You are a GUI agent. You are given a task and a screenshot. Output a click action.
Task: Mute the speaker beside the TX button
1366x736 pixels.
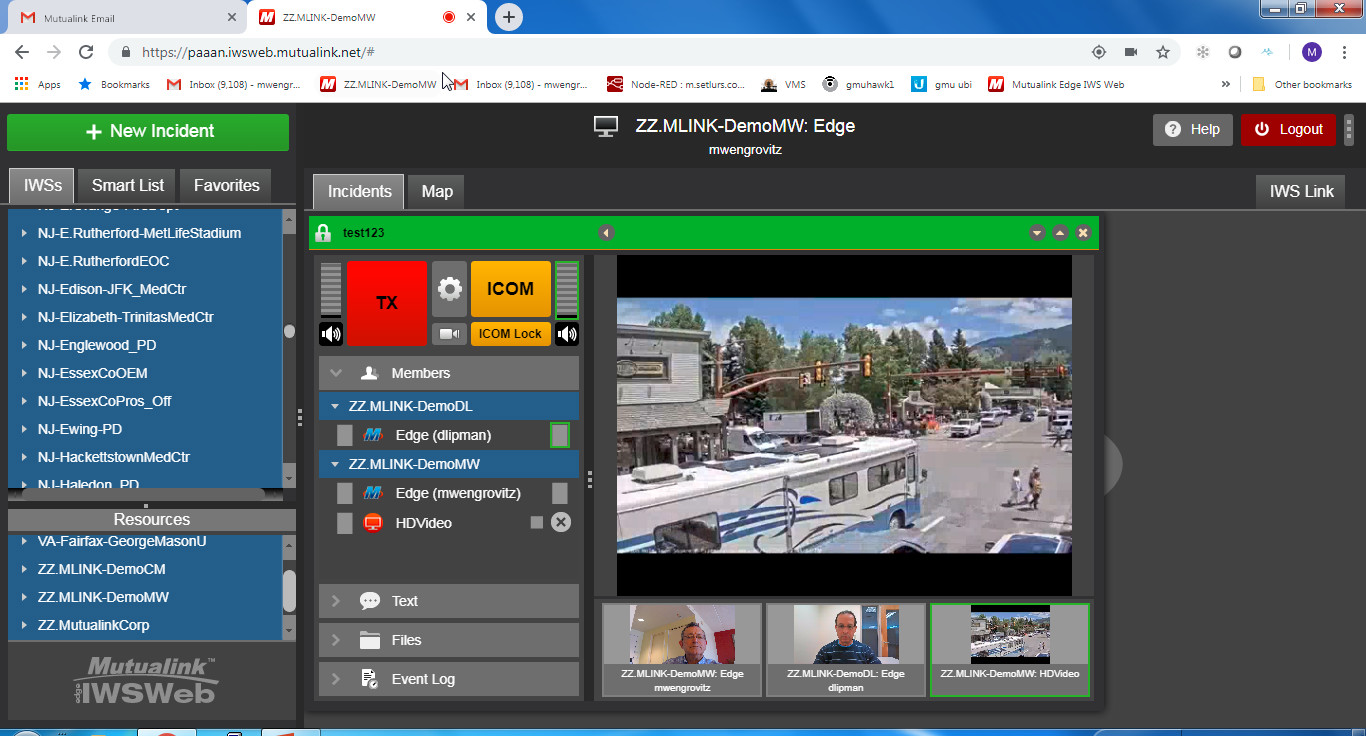[x=331, y=334]
